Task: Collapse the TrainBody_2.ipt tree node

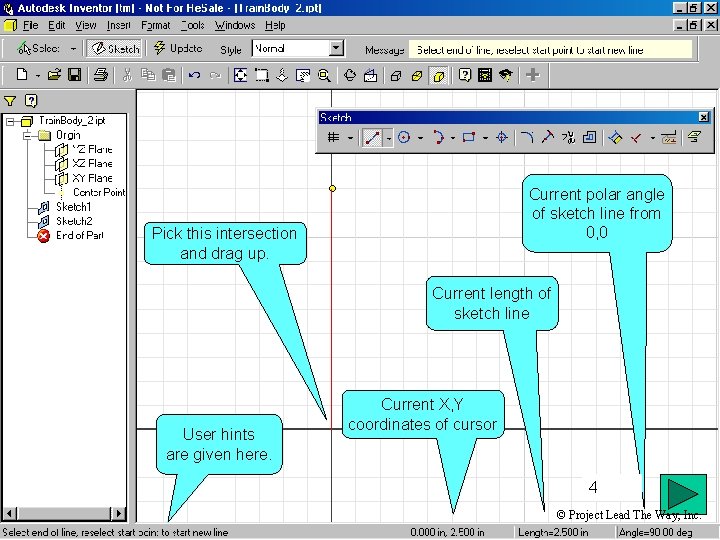Action: pyautogui.click(x=10, y=121)
